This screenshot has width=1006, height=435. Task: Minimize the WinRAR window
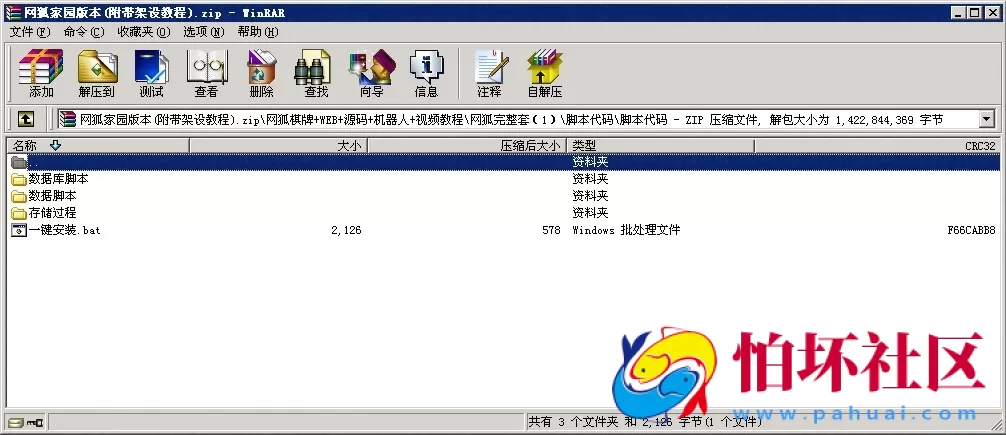959,13
